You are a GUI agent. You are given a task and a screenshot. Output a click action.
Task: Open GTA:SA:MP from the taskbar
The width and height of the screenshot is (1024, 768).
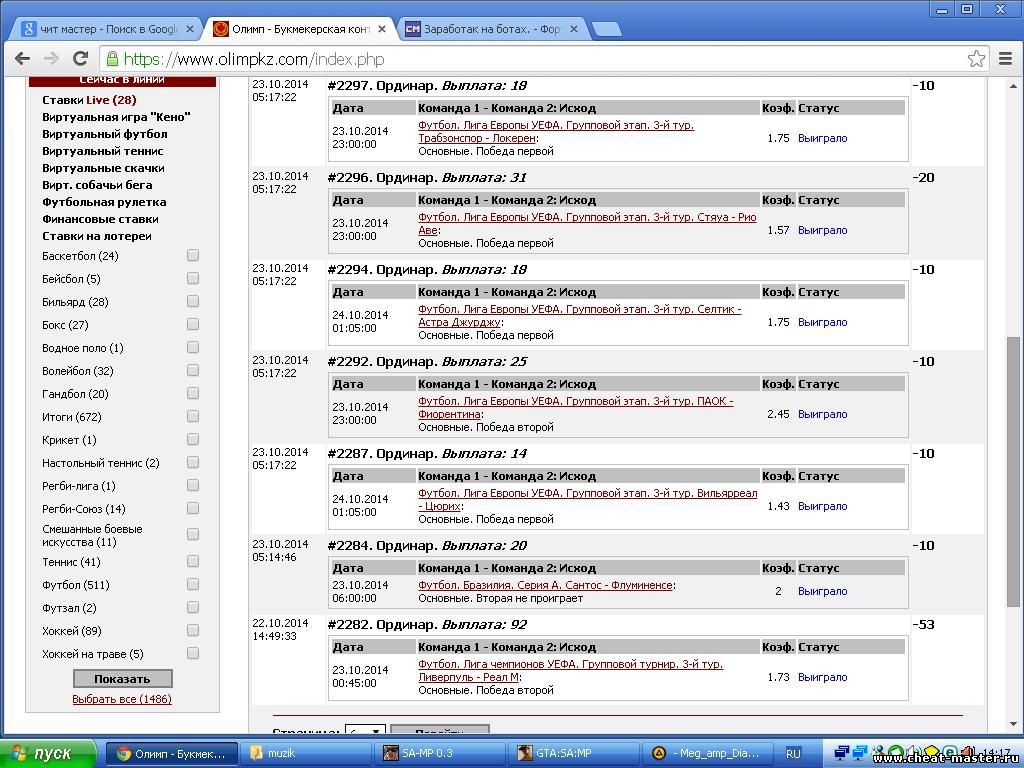[575, 753]
